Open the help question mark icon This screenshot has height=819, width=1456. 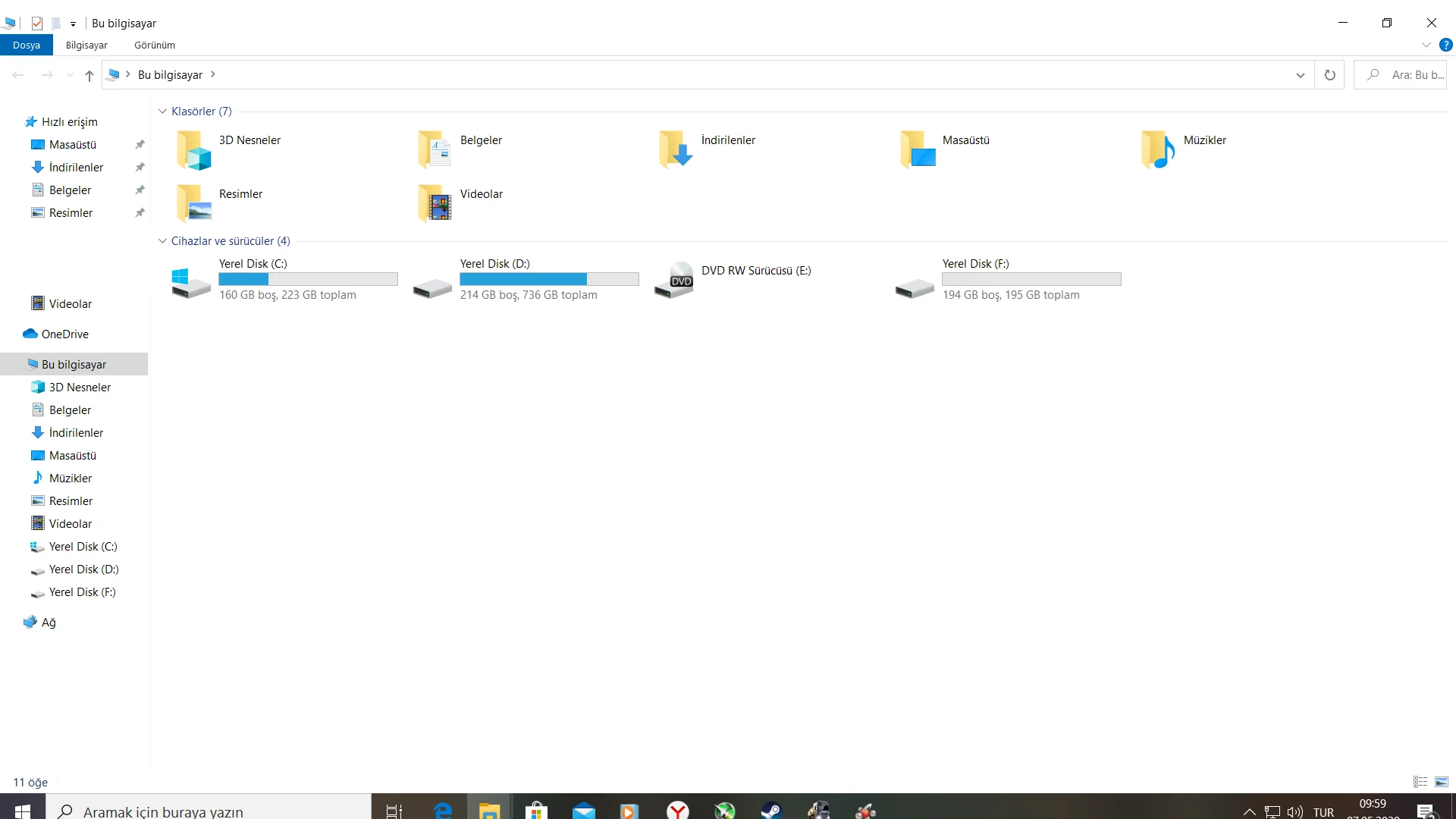pos(1445,45)
